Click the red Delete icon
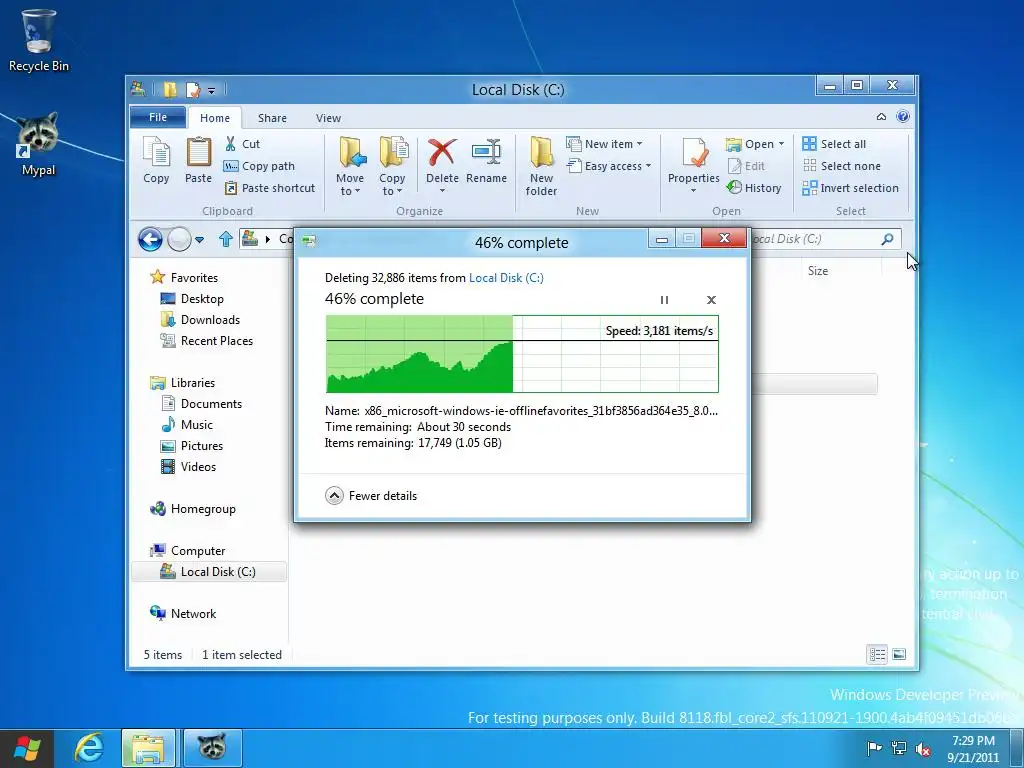The width and height of the screenshot is (1024, 768). click(x=442, y=153)
